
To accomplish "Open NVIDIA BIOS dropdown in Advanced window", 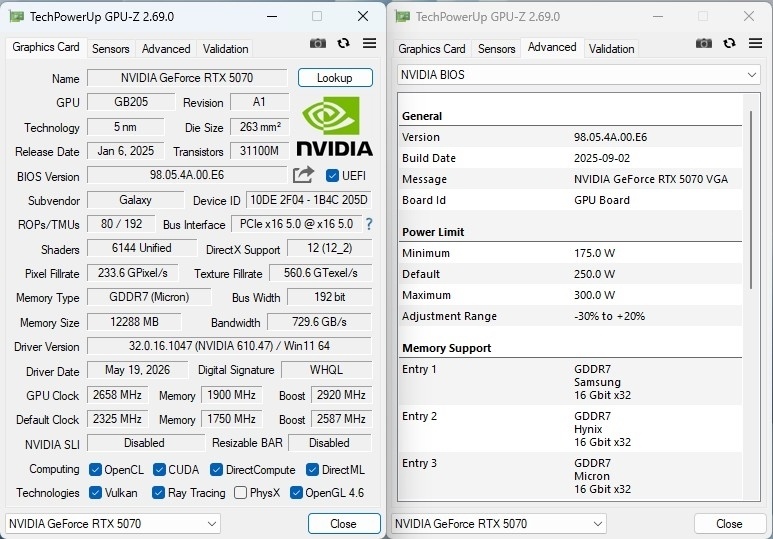I will click(578, 75).
